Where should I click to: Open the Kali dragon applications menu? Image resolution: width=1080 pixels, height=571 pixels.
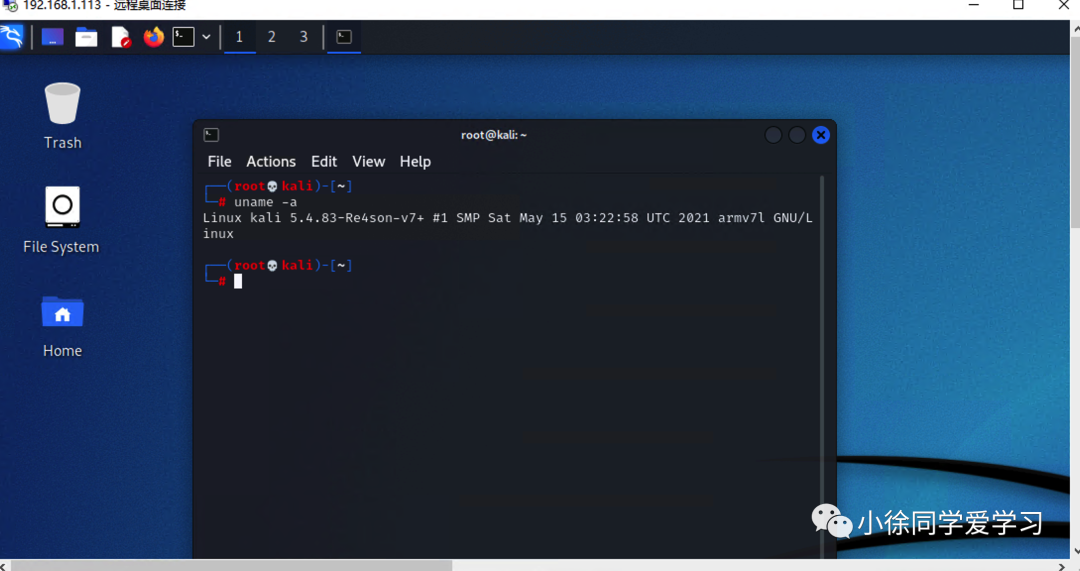coord(11,37)
